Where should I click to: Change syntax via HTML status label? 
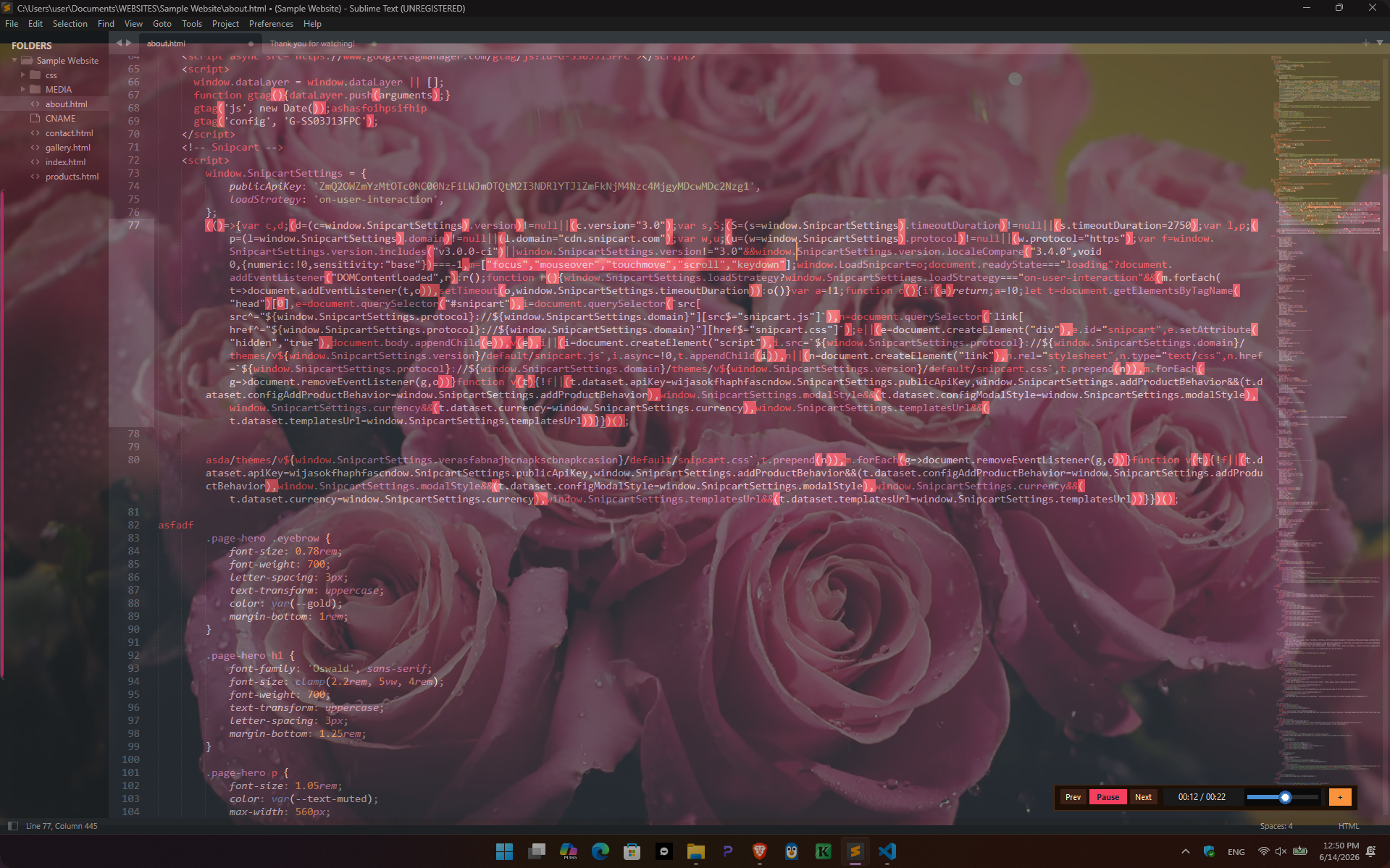[x=1348, y=826]
